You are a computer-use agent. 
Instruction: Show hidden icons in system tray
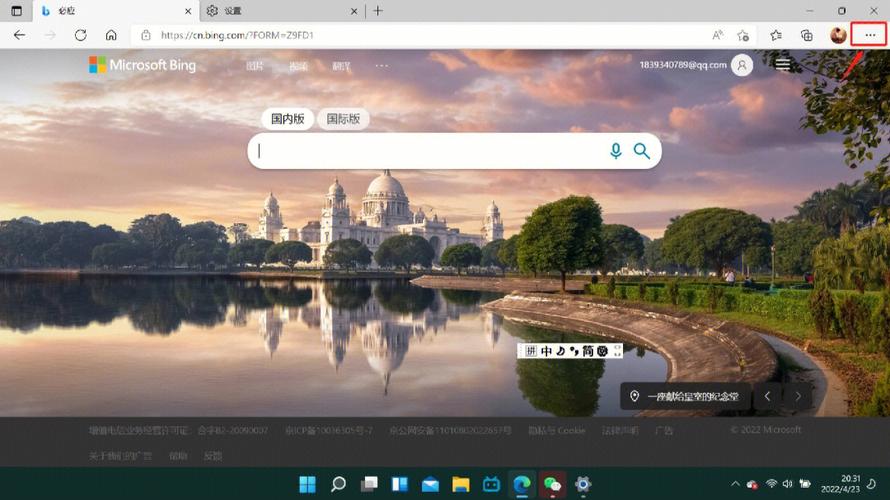[735, 485]
